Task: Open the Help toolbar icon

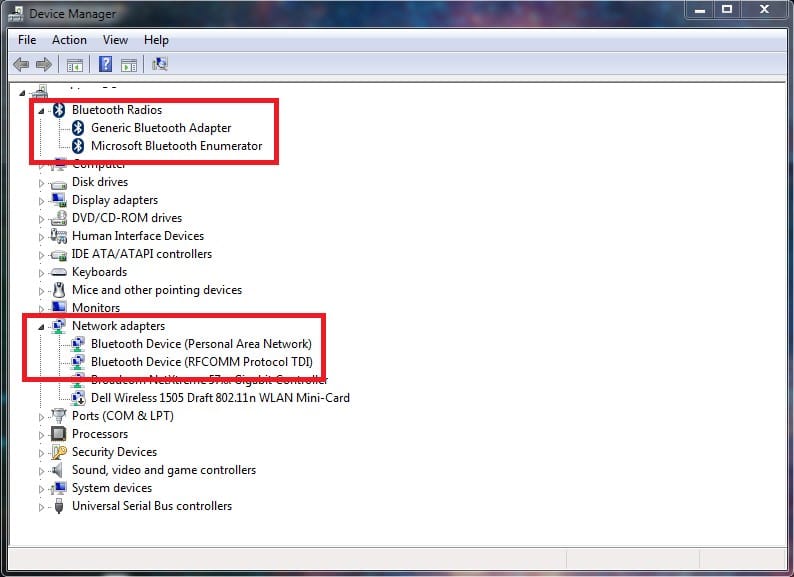Action: (x=105, y=64)
